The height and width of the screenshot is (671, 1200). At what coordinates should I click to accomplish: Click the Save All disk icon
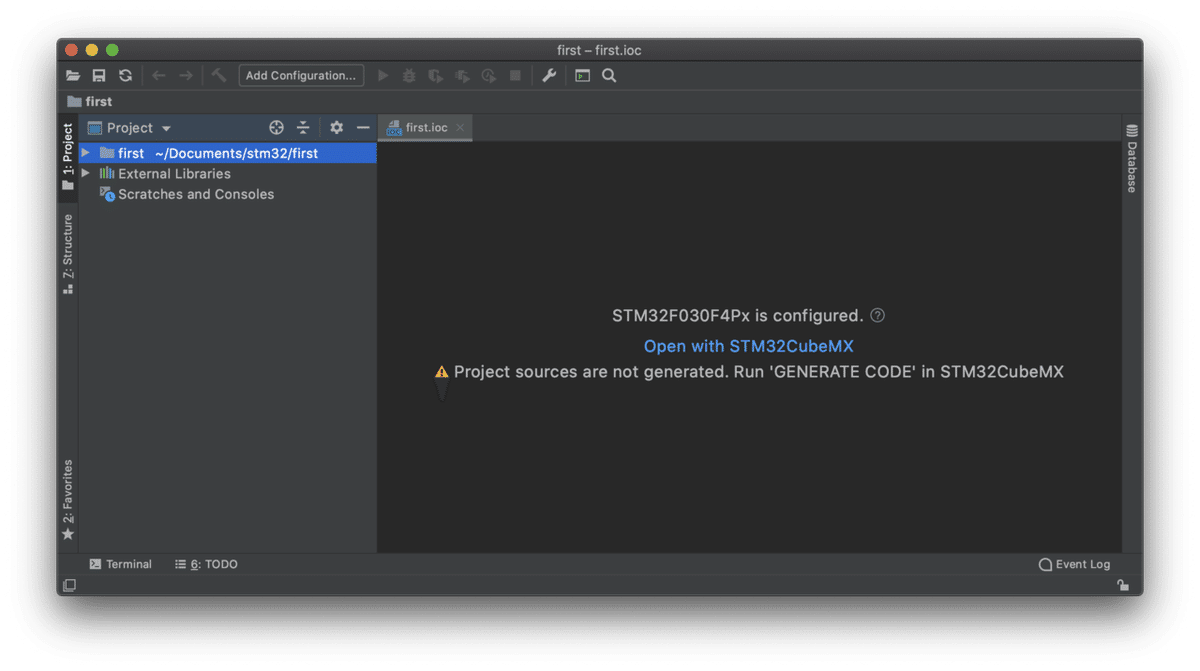pos(99,76)
